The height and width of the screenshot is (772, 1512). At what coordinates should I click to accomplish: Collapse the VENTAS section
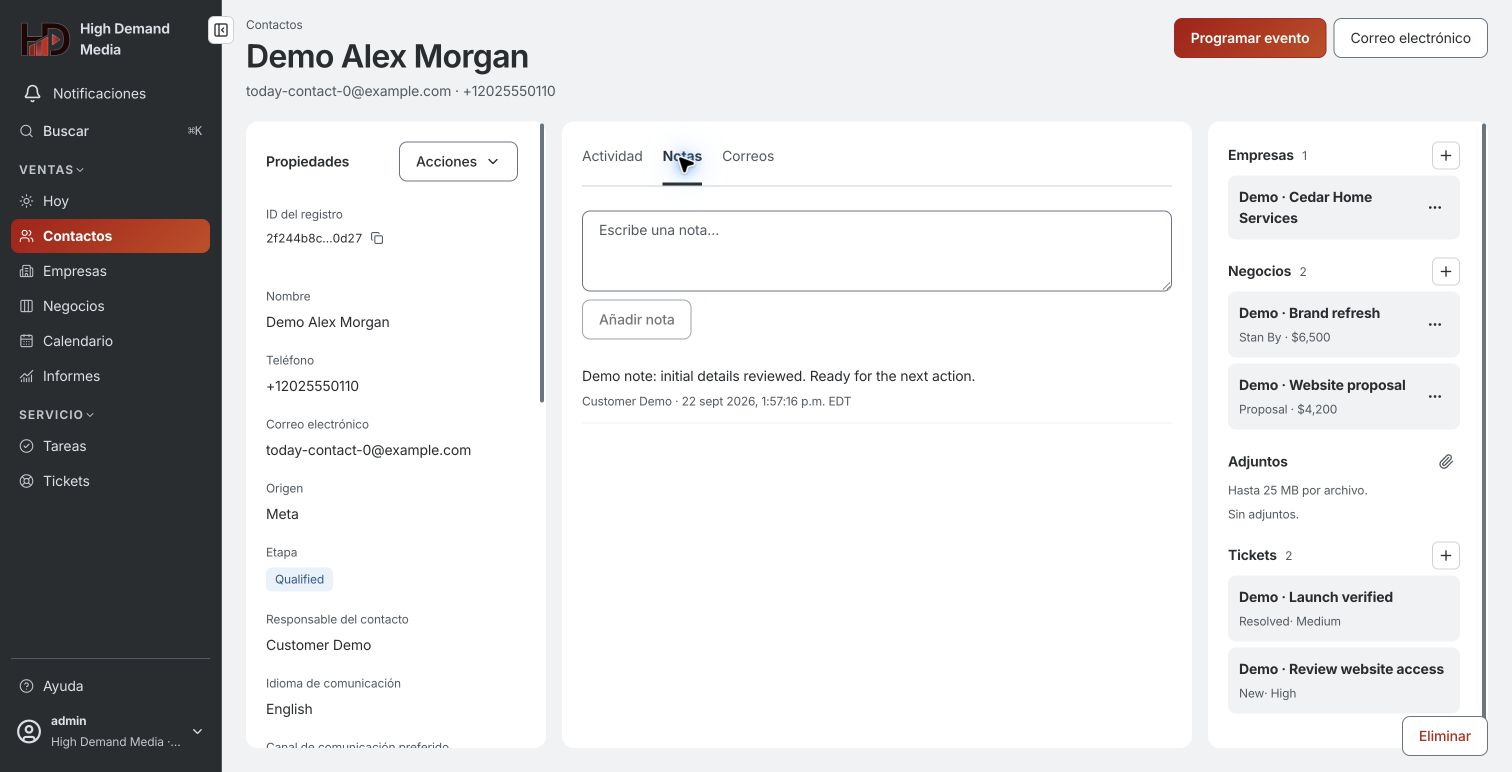tap(52, 170)
